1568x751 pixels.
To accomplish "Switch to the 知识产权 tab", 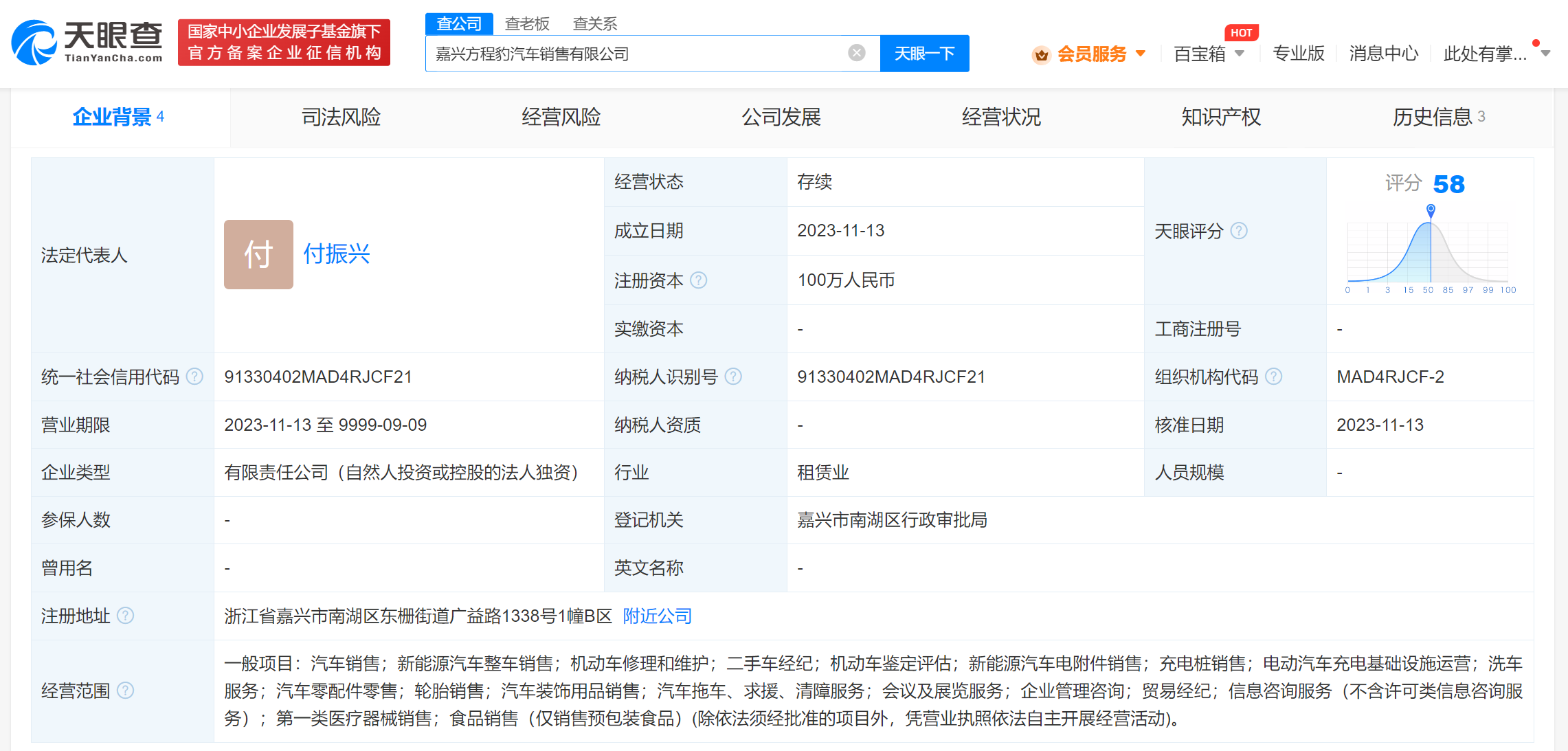I will click(x=1220, y=117).
